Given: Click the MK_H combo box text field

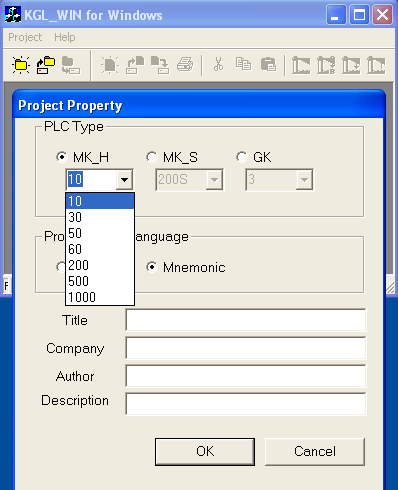Looking at the screenshot, I should (91, 180).
